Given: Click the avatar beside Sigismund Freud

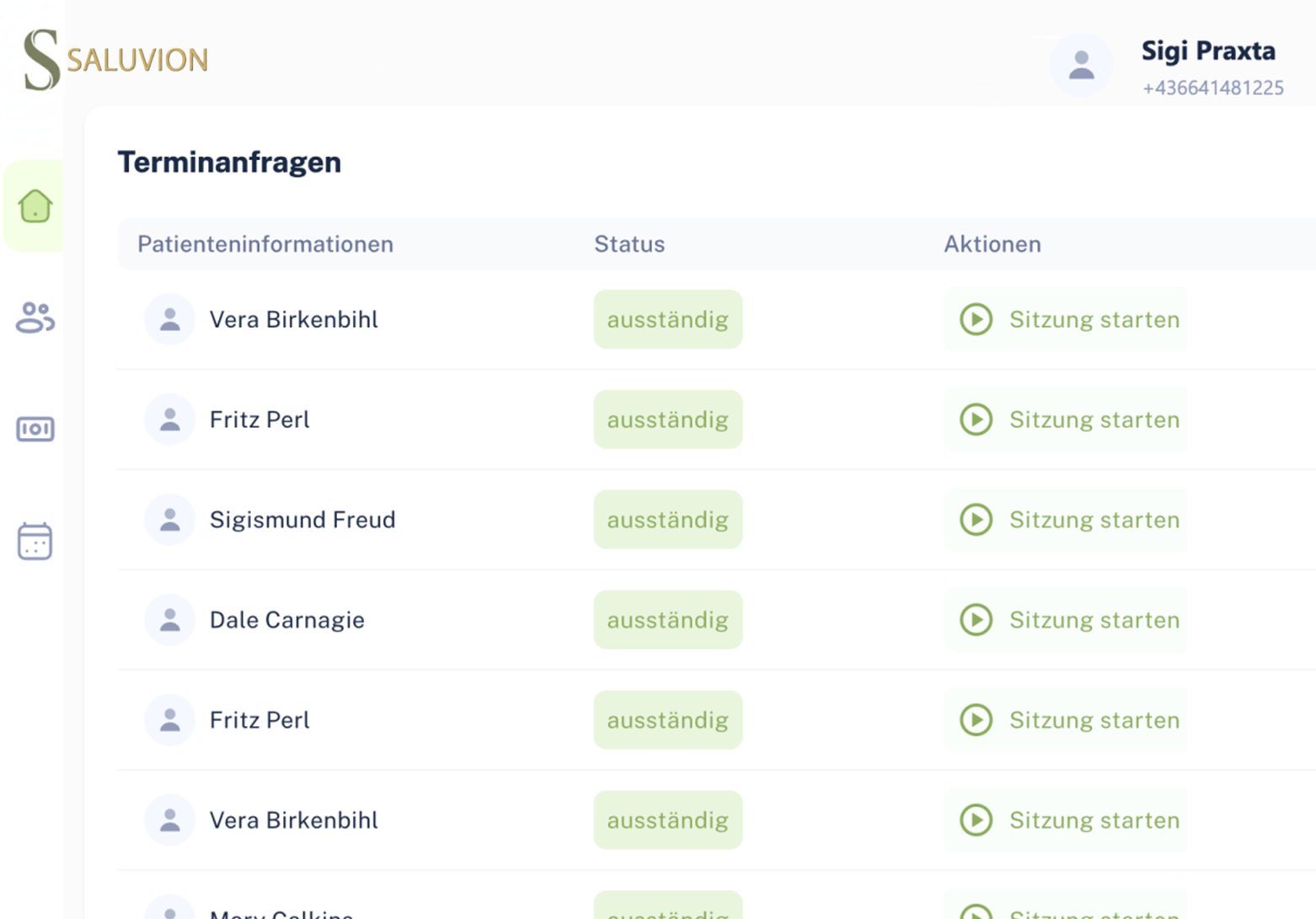Looking at the screenshot, I should coord(169,520).
